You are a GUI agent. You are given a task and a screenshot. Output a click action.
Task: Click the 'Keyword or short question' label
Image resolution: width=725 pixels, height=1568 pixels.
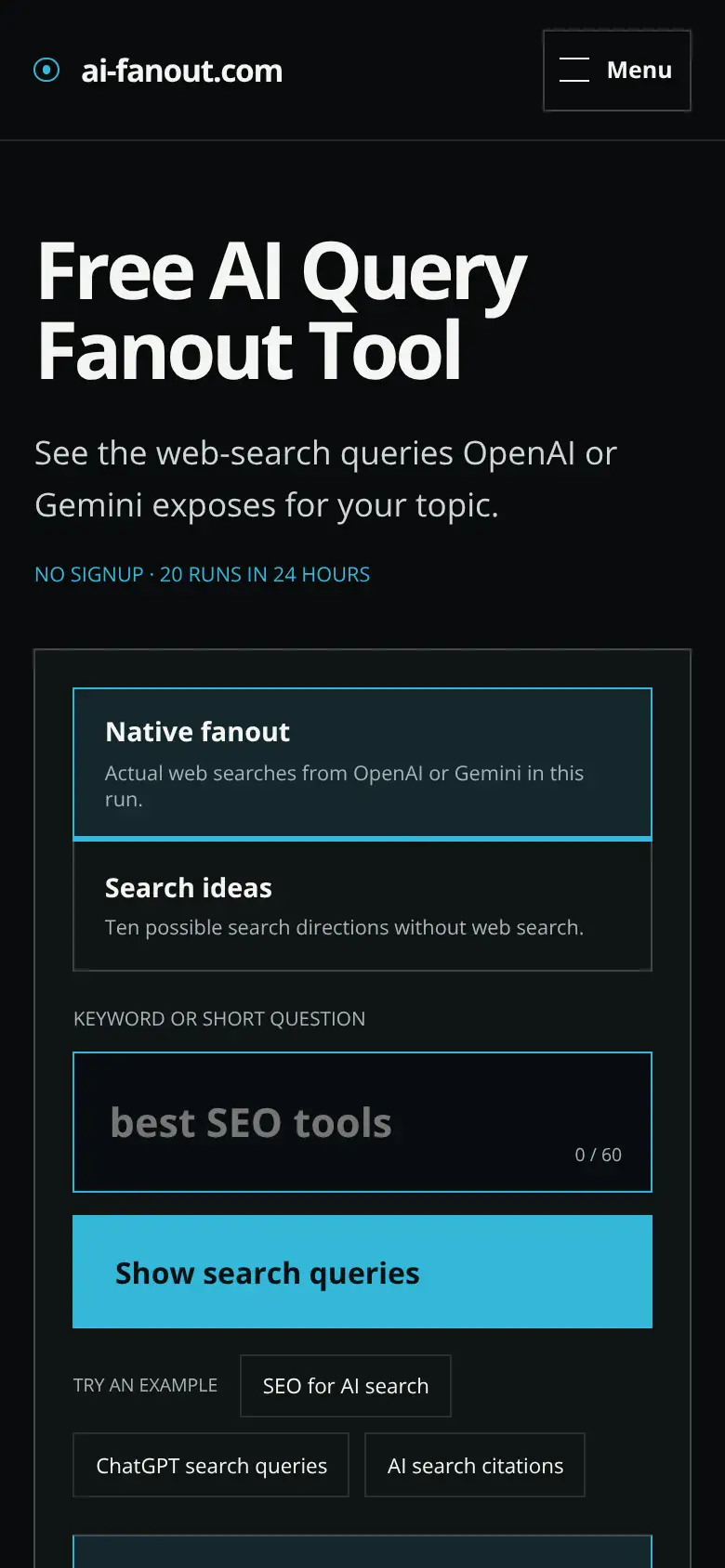click(x=219, y=1018)
